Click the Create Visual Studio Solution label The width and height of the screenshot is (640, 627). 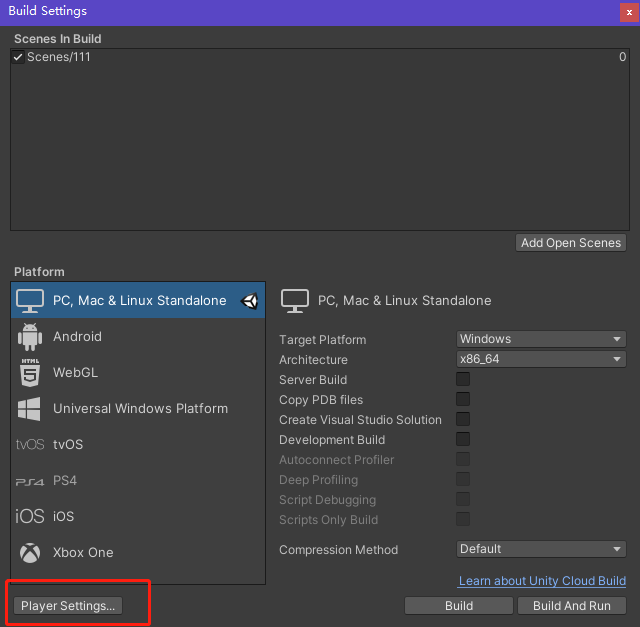pyautogui.click(x=360, y=420)
